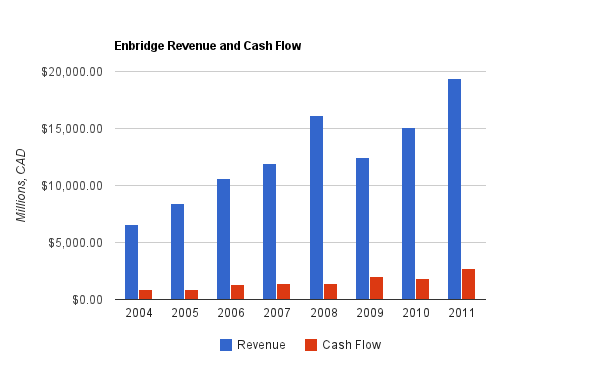Image resolution: width=600 pixels, height=371 pixels.
Task: Click the 2011 x-axis label
Action: point(461,313)
